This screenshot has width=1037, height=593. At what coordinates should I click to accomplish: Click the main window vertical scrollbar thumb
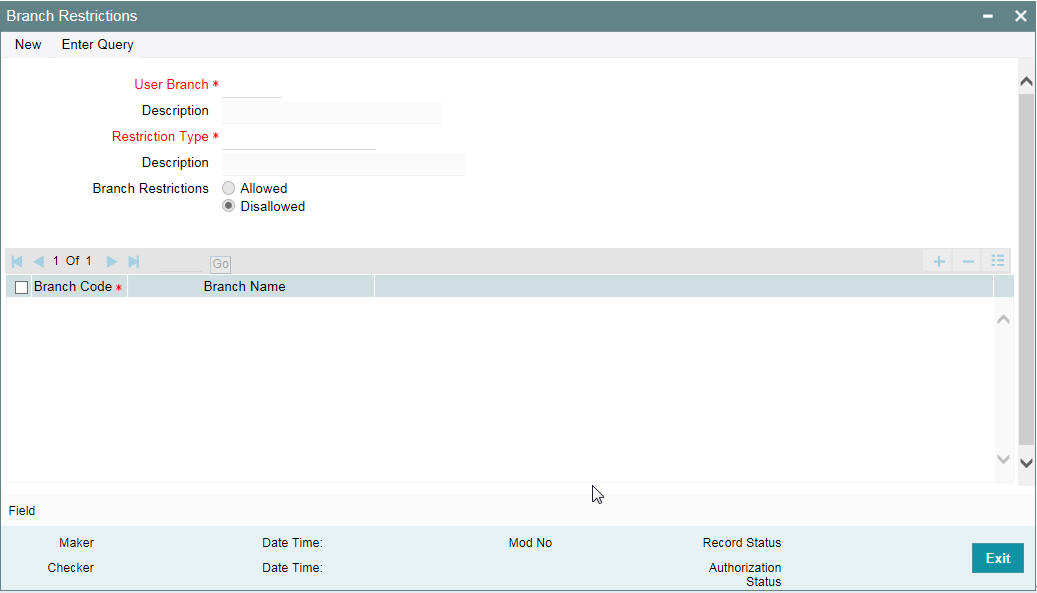pos(1026,269)
